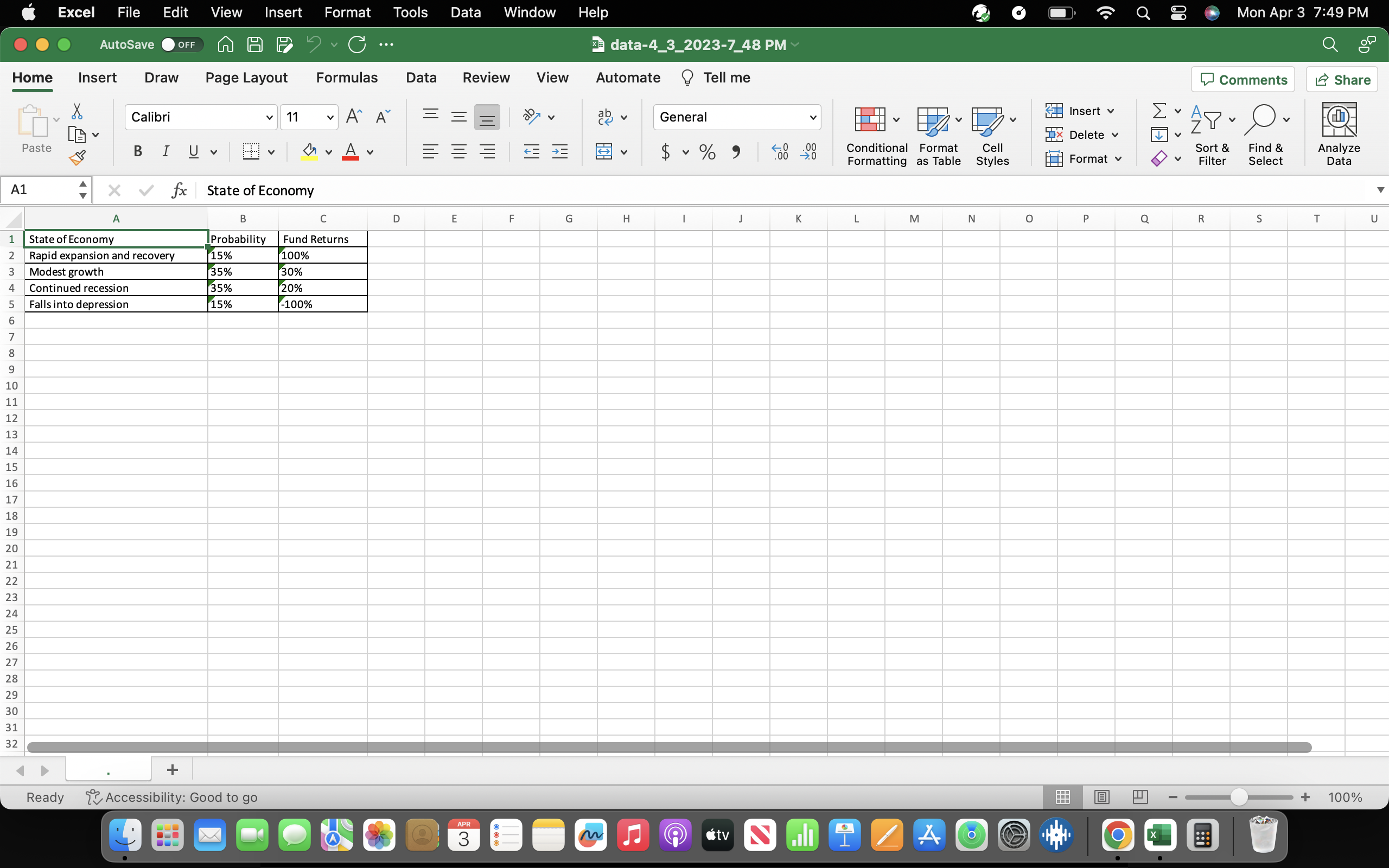Viewport: 1389px width, 868px height.
Task: Toggle underline formatting
Action: coord(192,151)
